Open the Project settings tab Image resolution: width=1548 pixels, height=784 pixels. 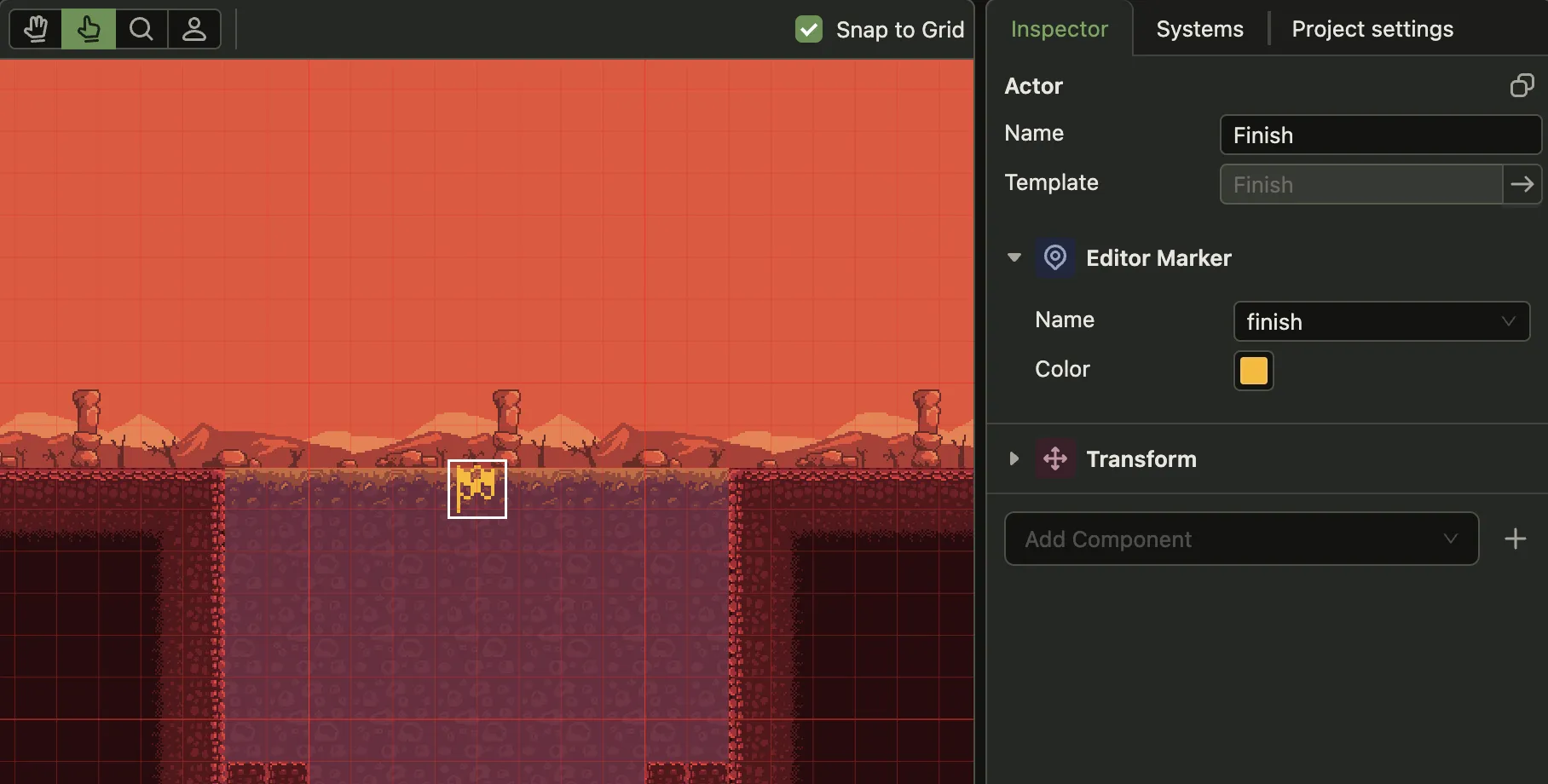1372,29
